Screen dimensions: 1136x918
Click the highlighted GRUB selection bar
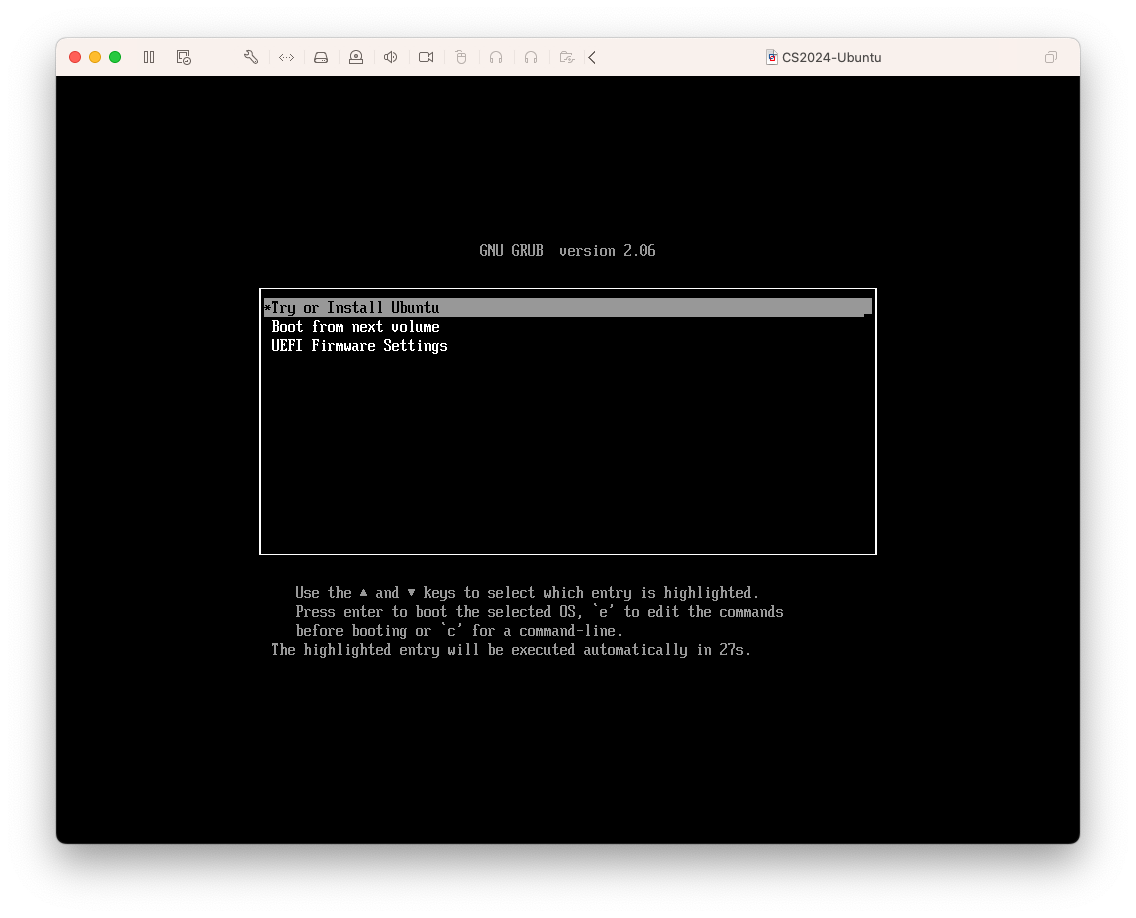pos(567,307)
